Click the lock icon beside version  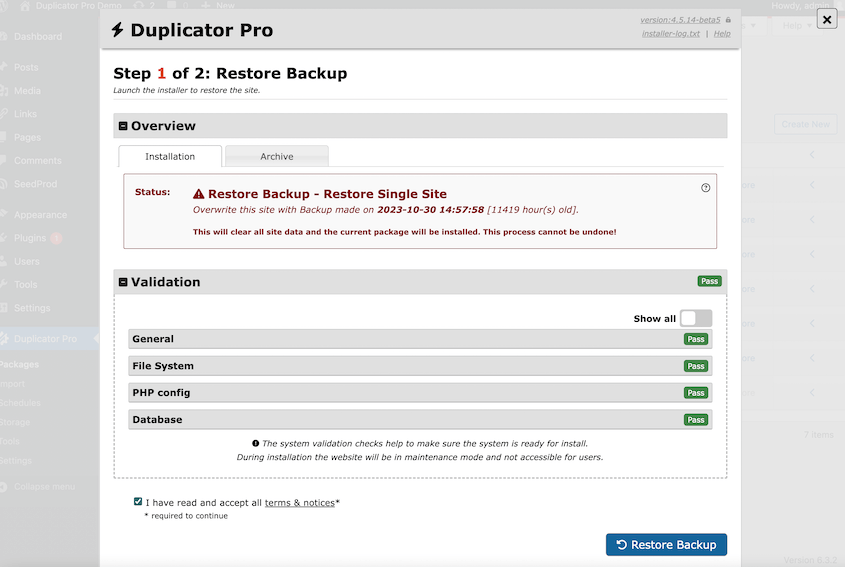click(728, 20)
